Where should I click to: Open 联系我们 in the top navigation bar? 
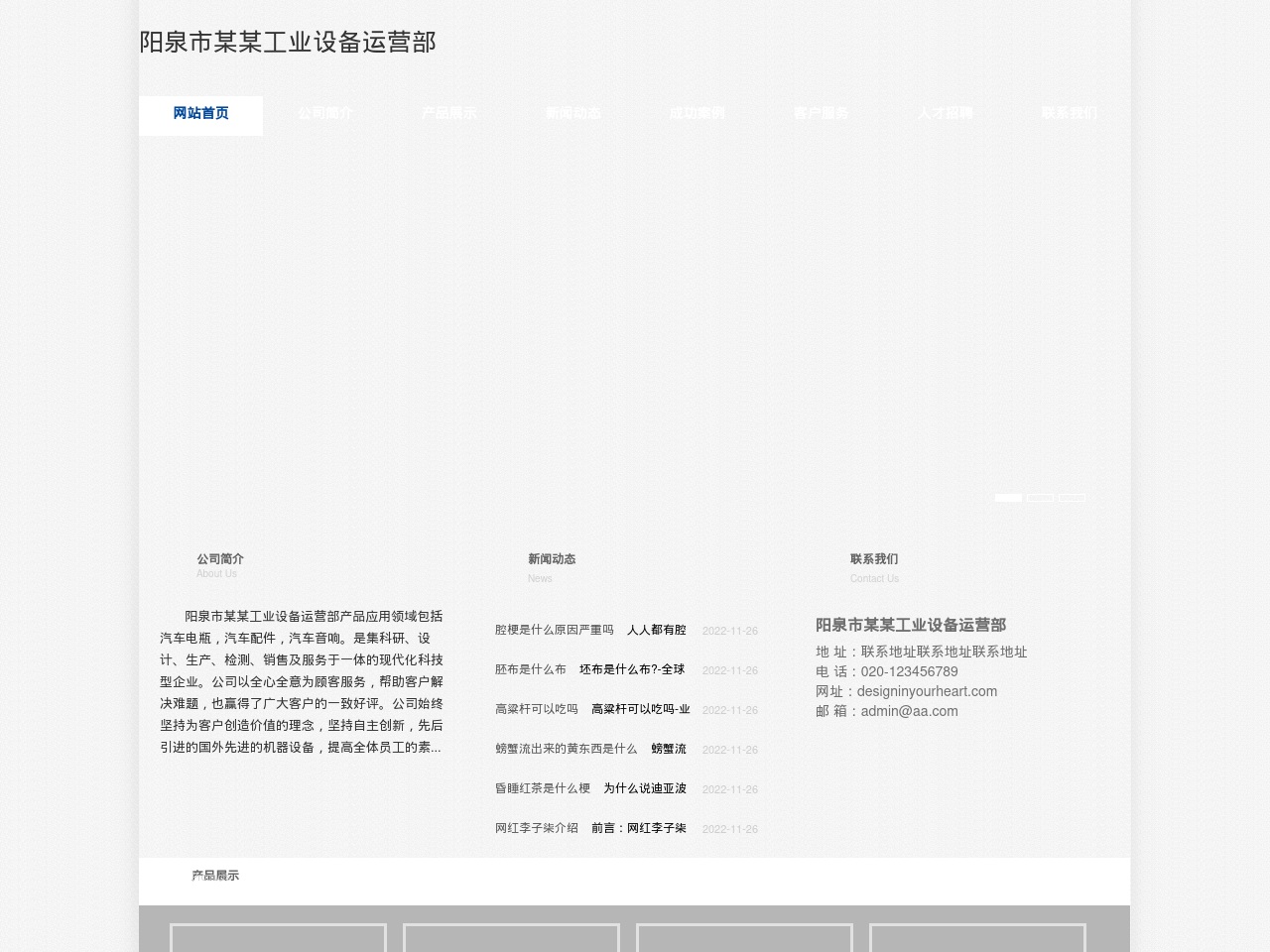1069,114
